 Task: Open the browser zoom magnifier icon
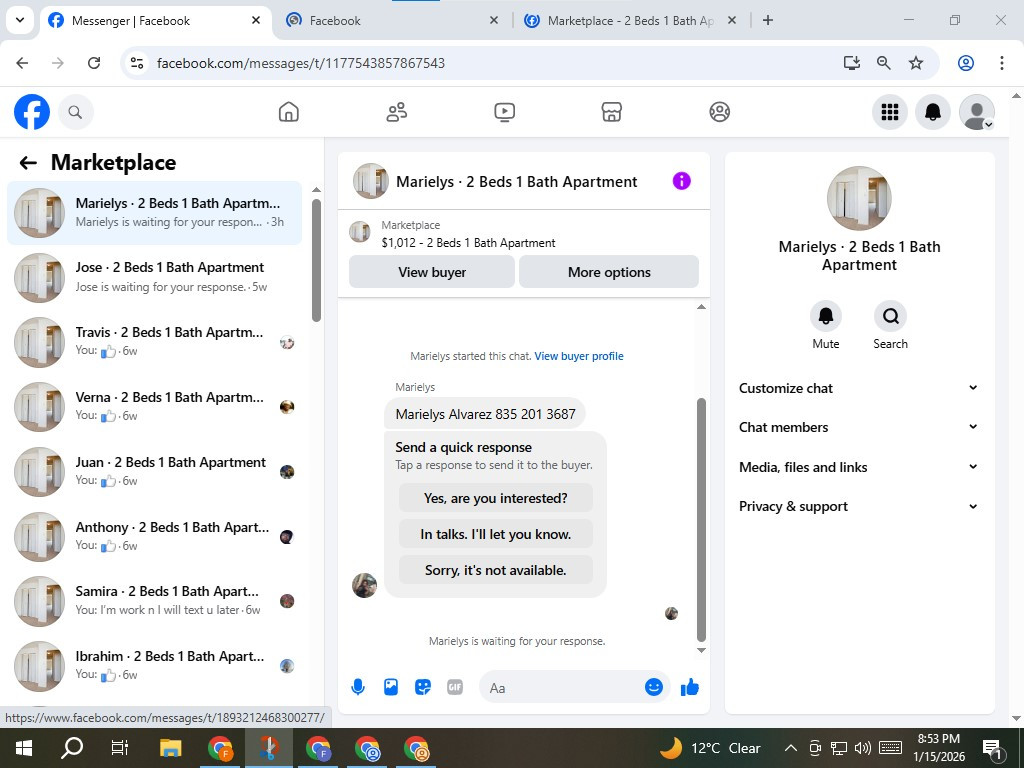884,63
